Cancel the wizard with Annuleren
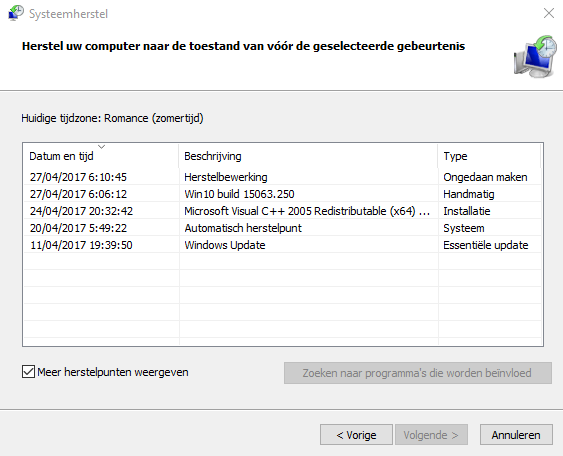The height and width of the screenshot is (456, 563). point(516,435)
